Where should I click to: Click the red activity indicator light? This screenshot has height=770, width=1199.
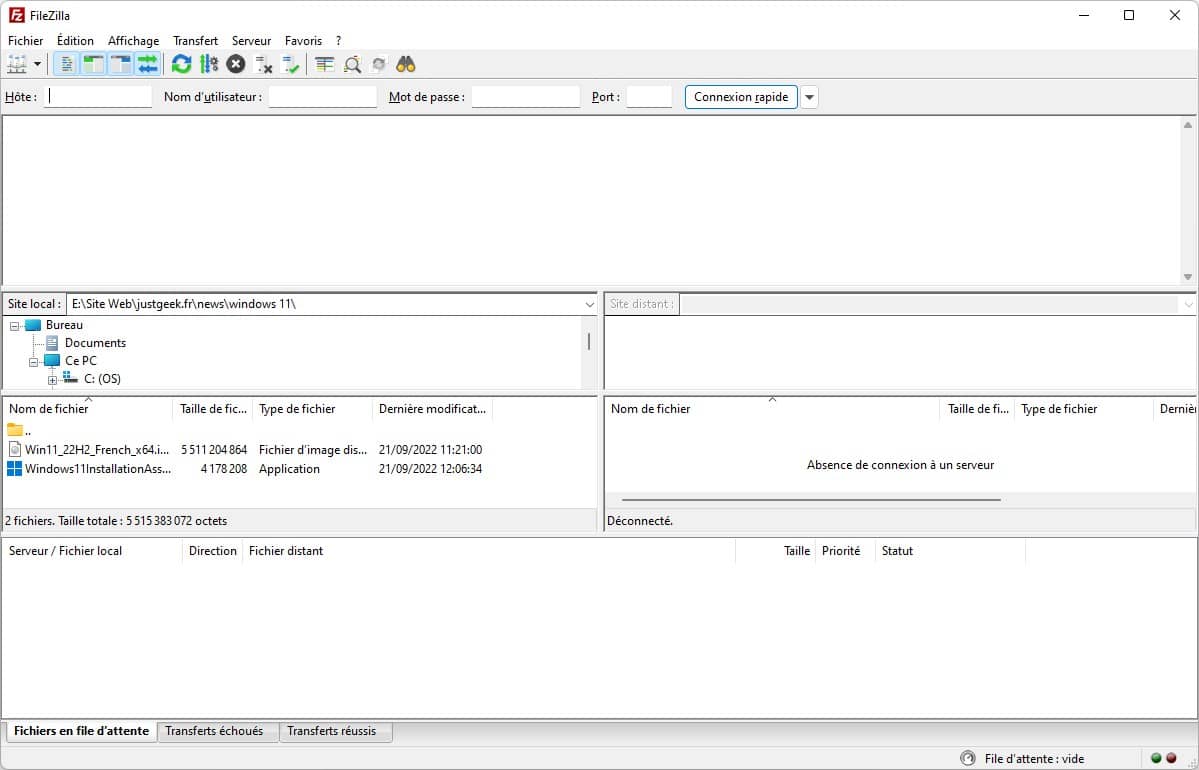point(1171,759)
